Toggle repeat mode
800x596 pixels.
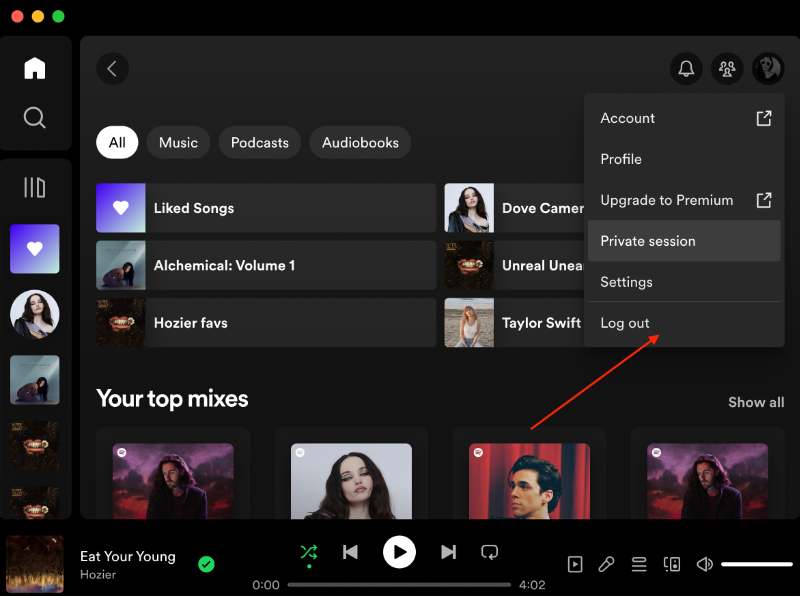[x=489, y=552]
